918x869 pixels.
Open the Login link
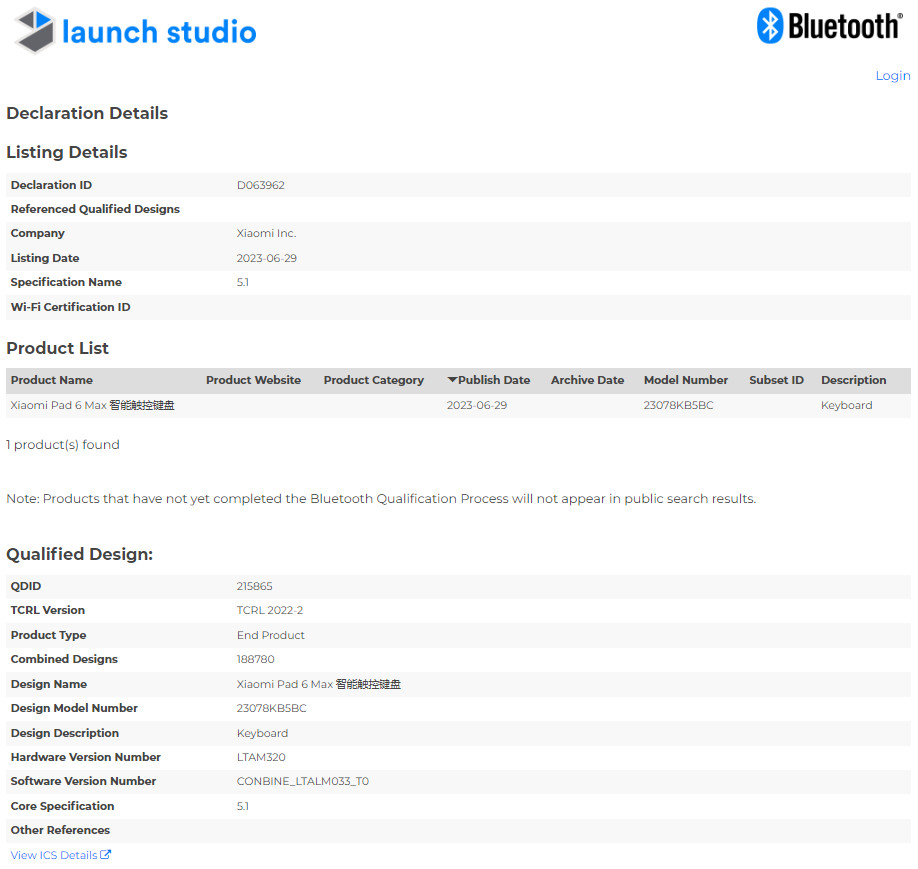892,76
